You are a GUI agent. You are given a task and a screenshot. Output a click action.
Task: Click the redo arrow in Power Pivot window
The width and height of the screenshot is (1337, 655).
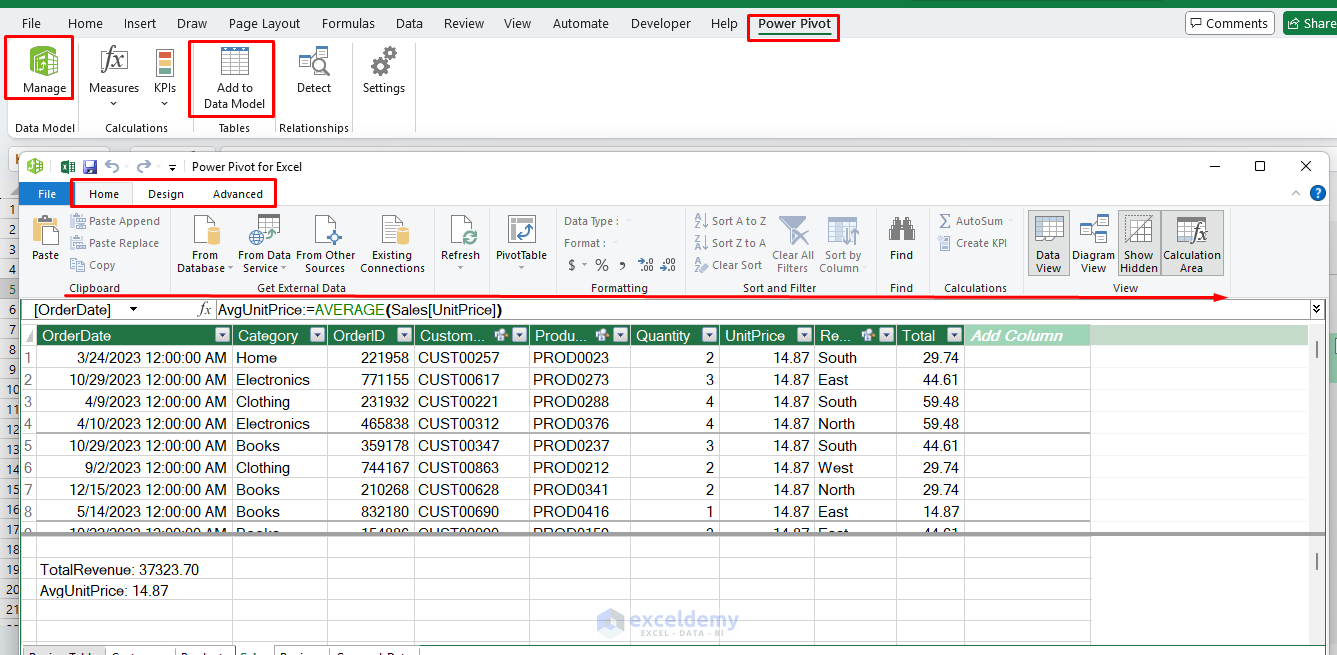(144, 167)
